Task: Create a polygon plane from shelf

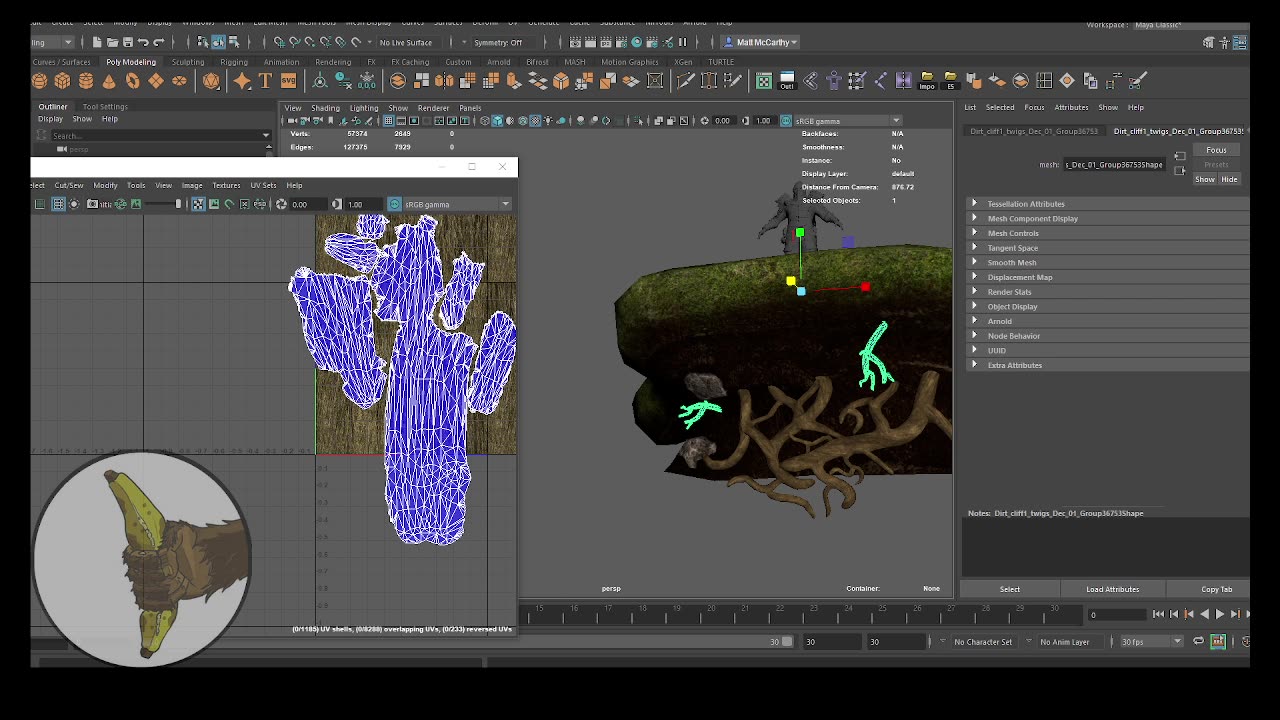Action: point(156,81)
